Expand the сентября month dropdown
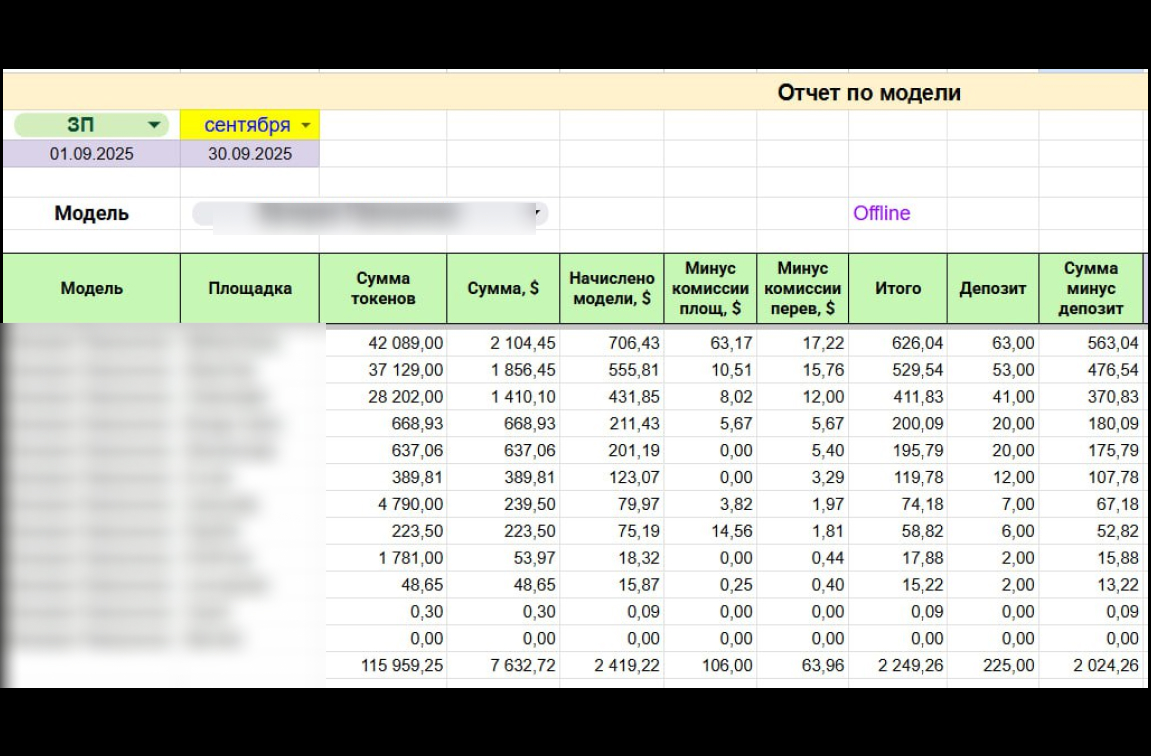The width and height of the screenshot is (1151, 756). pos(250,125)
